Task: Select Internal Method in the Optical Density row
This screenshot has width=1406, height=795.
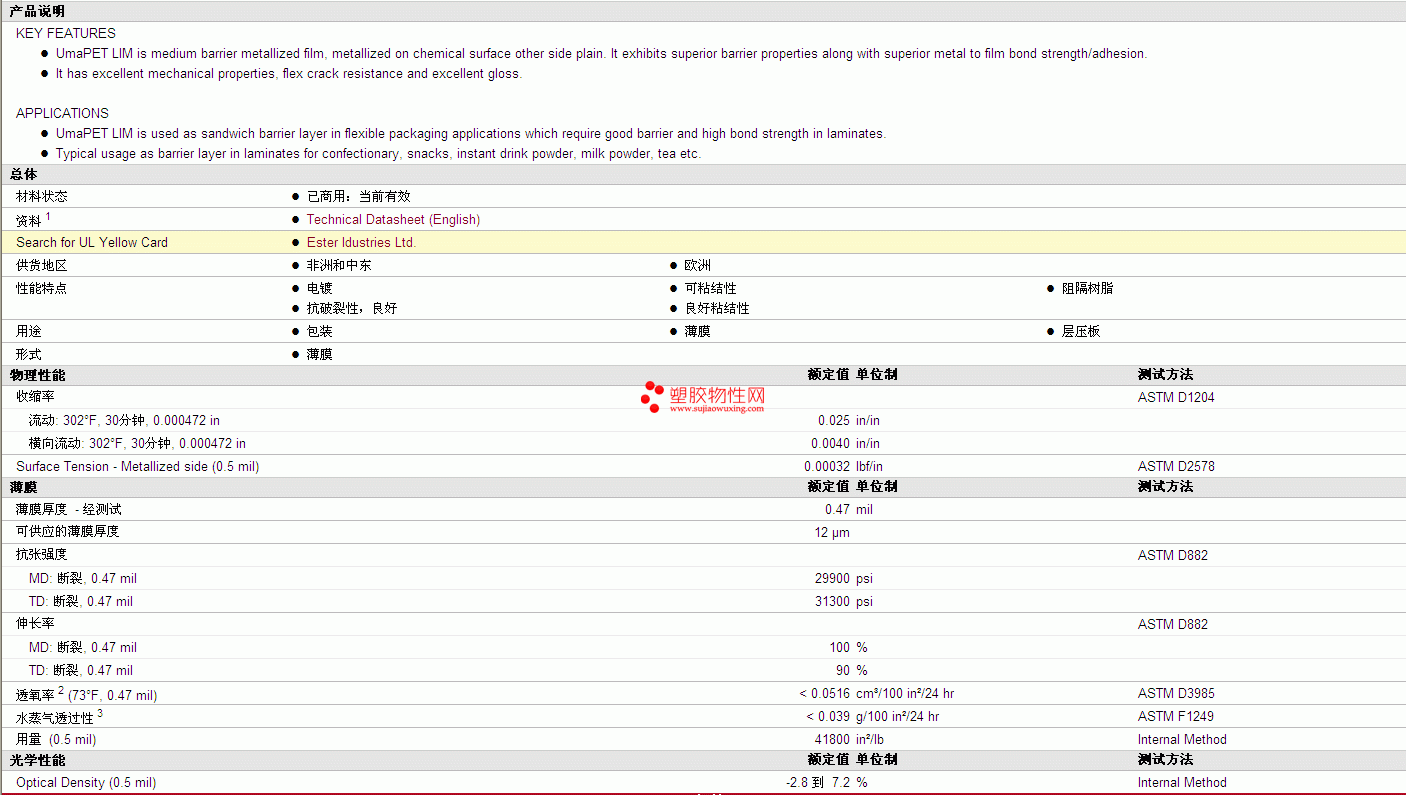Action: (1182, 783)
